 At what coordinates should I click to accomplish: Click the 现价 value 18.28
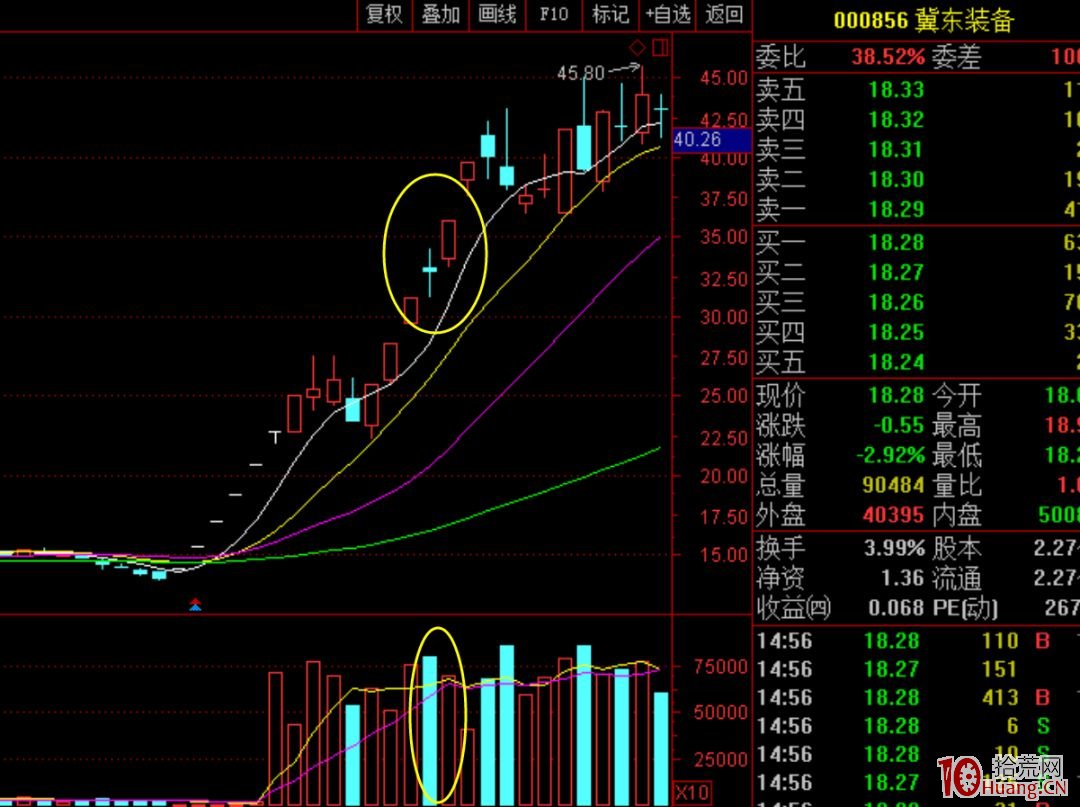click(895, 395)
